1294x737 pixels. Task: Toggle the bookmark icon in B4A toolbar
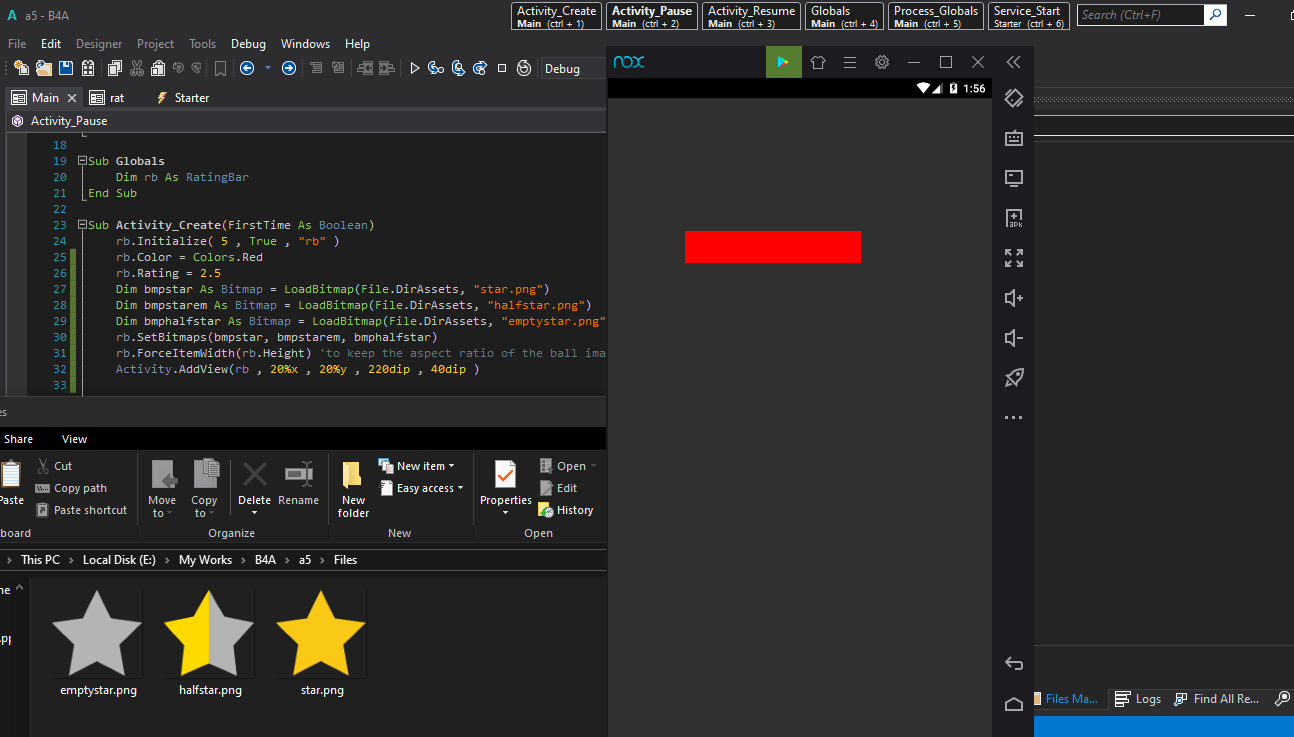point(220,68)
